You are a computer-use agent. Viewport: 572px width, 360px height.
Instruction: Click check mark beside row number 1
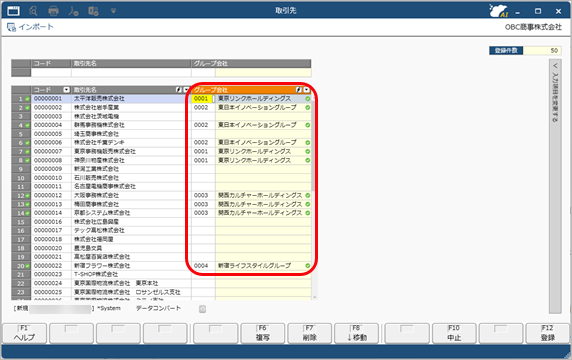point(27,99)
